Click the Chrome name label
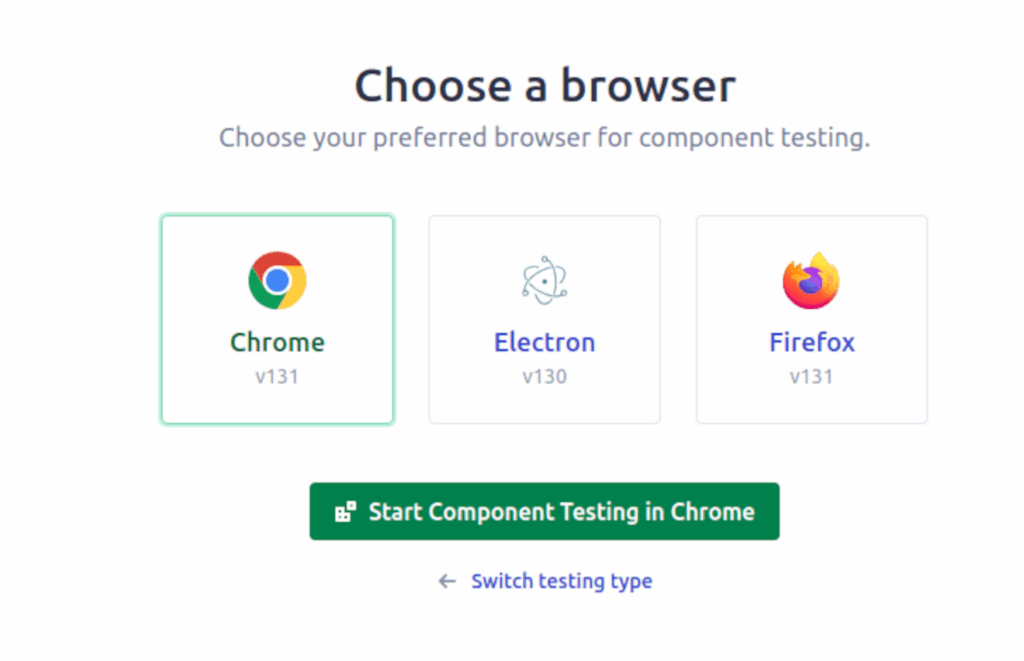The height and width of the screenshot is (661, 1024). click(x=277, y=342)
